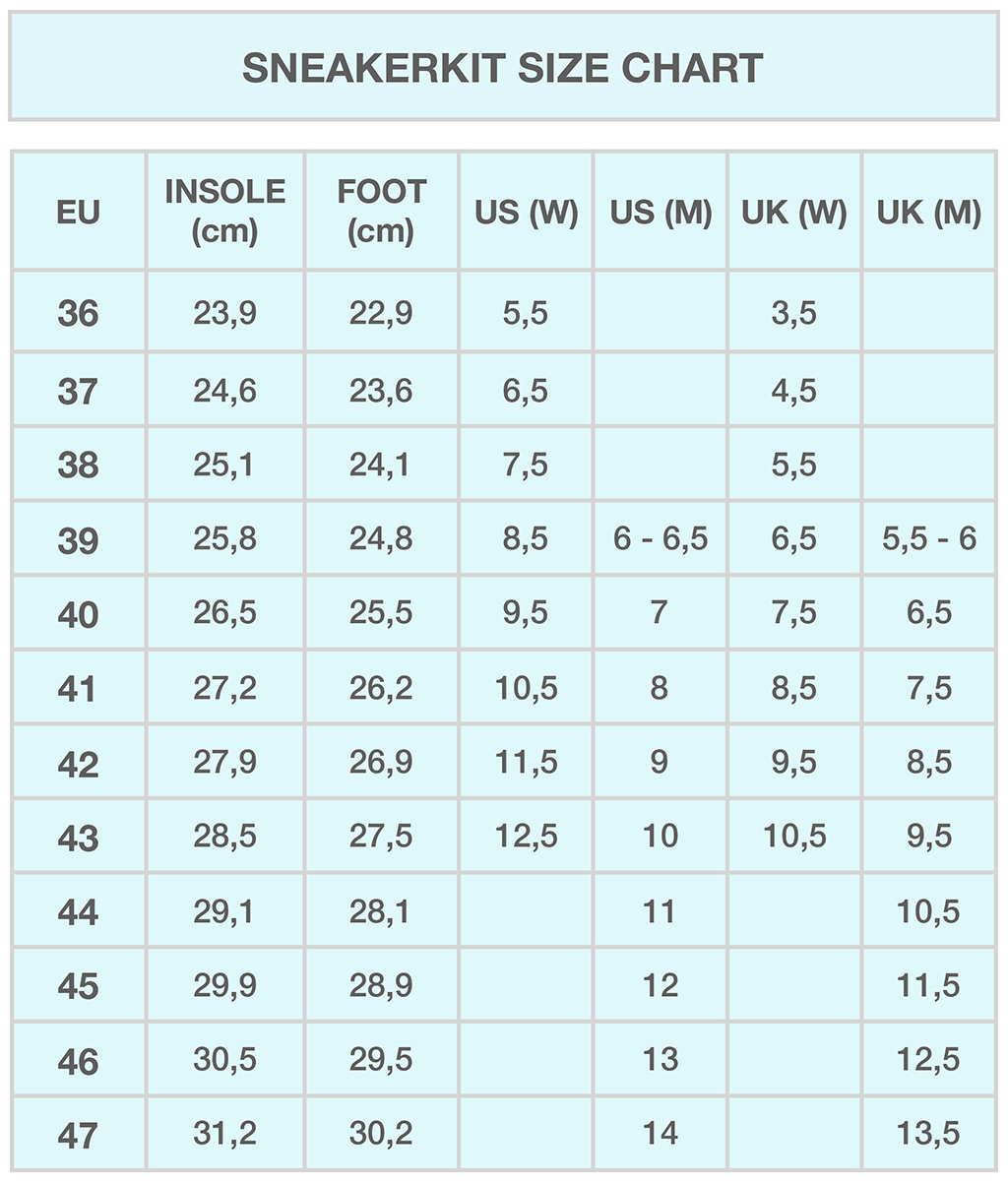The height and width of the screenshot is (1183, 1008).
Task: Select foot length value 26,9
Action: pyautogui.click(x=381, y=762)
